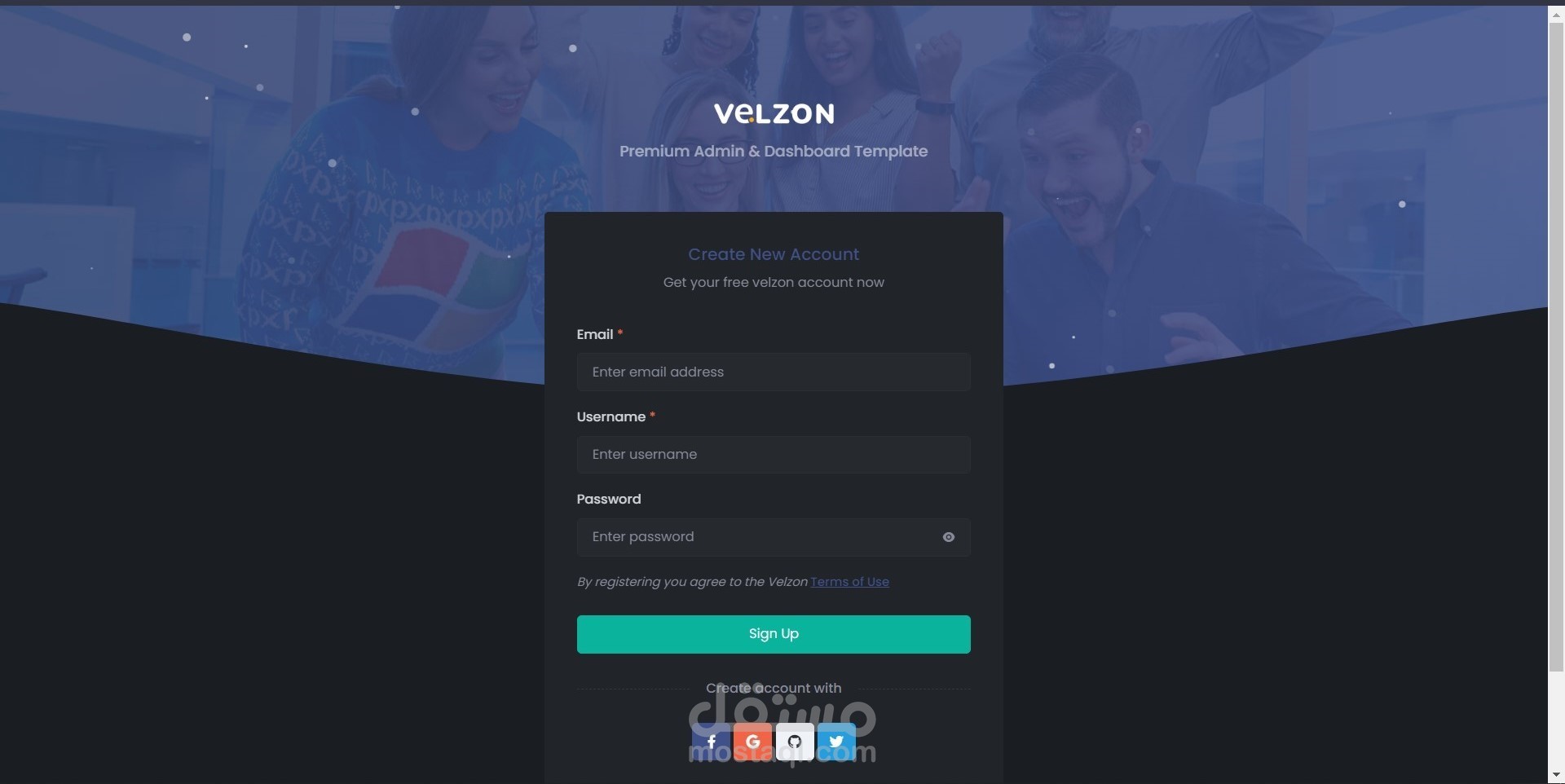Click the Create New Account heading
The height and width of the screenshot is (784, 1565).
point(774,254)
